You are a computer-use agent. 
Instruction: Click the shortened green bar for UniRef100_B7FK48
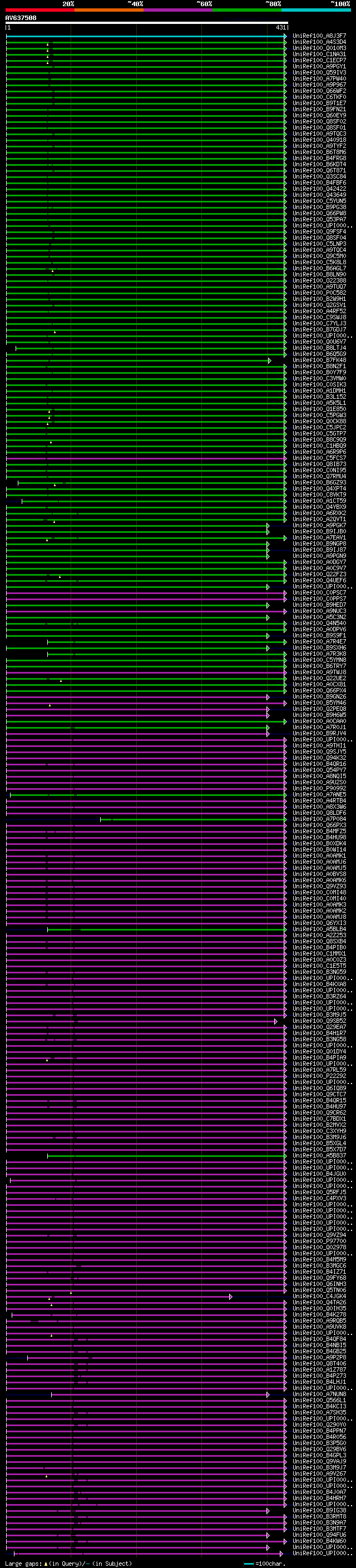tap(138, 360)
